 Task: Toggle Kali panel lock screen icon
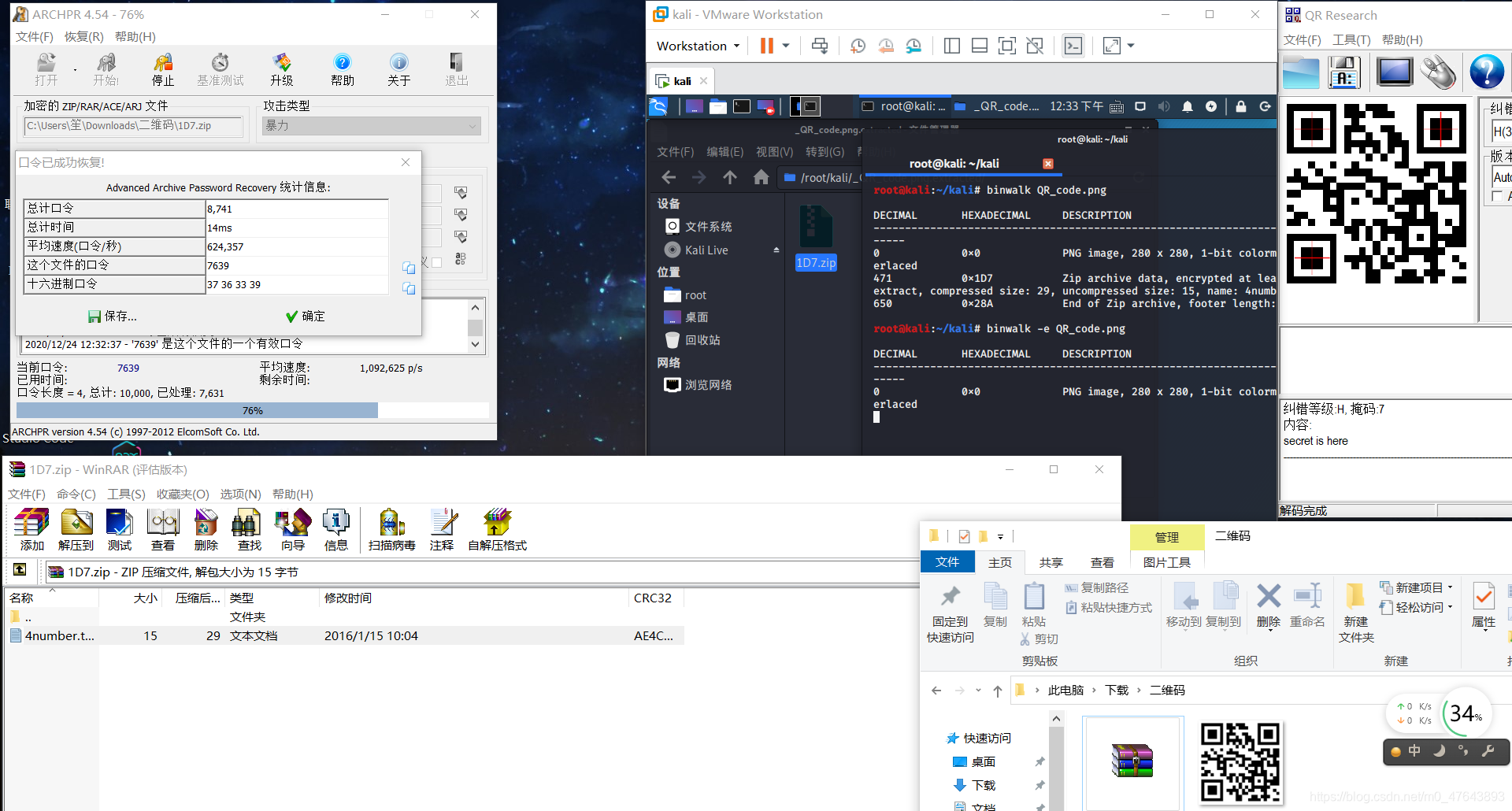(1241, 106)
